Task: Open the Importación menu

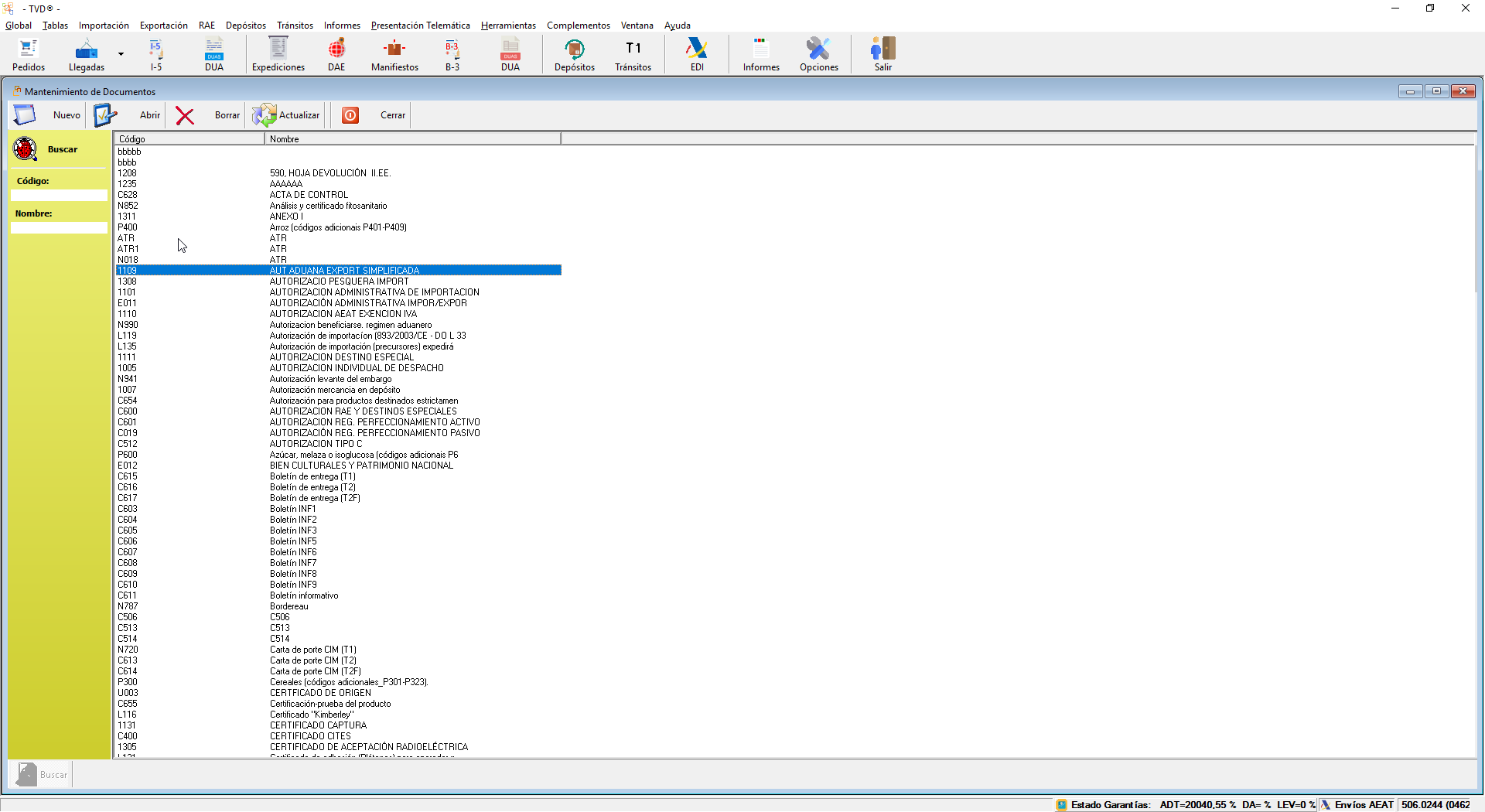Action: 104,26
